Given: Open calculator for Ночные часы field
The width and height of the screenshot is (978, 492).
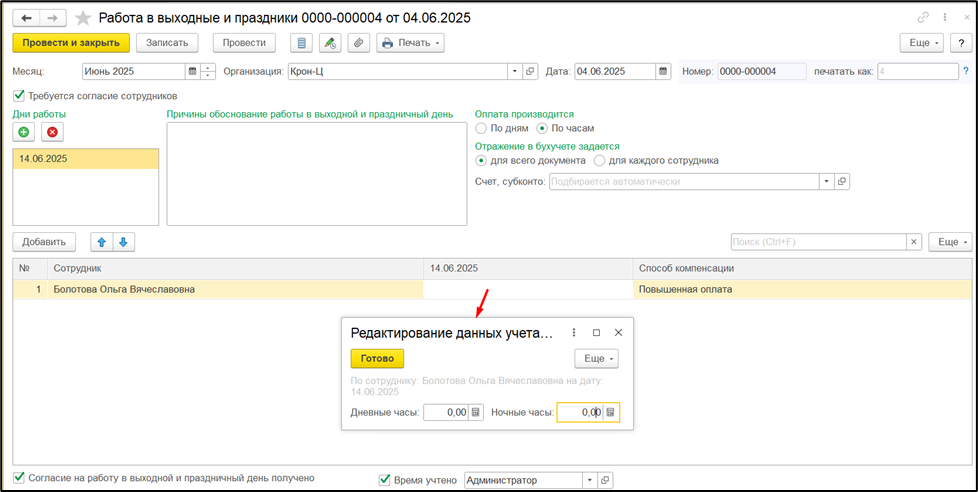Looking at the screenshot, I should click(610, 412).
